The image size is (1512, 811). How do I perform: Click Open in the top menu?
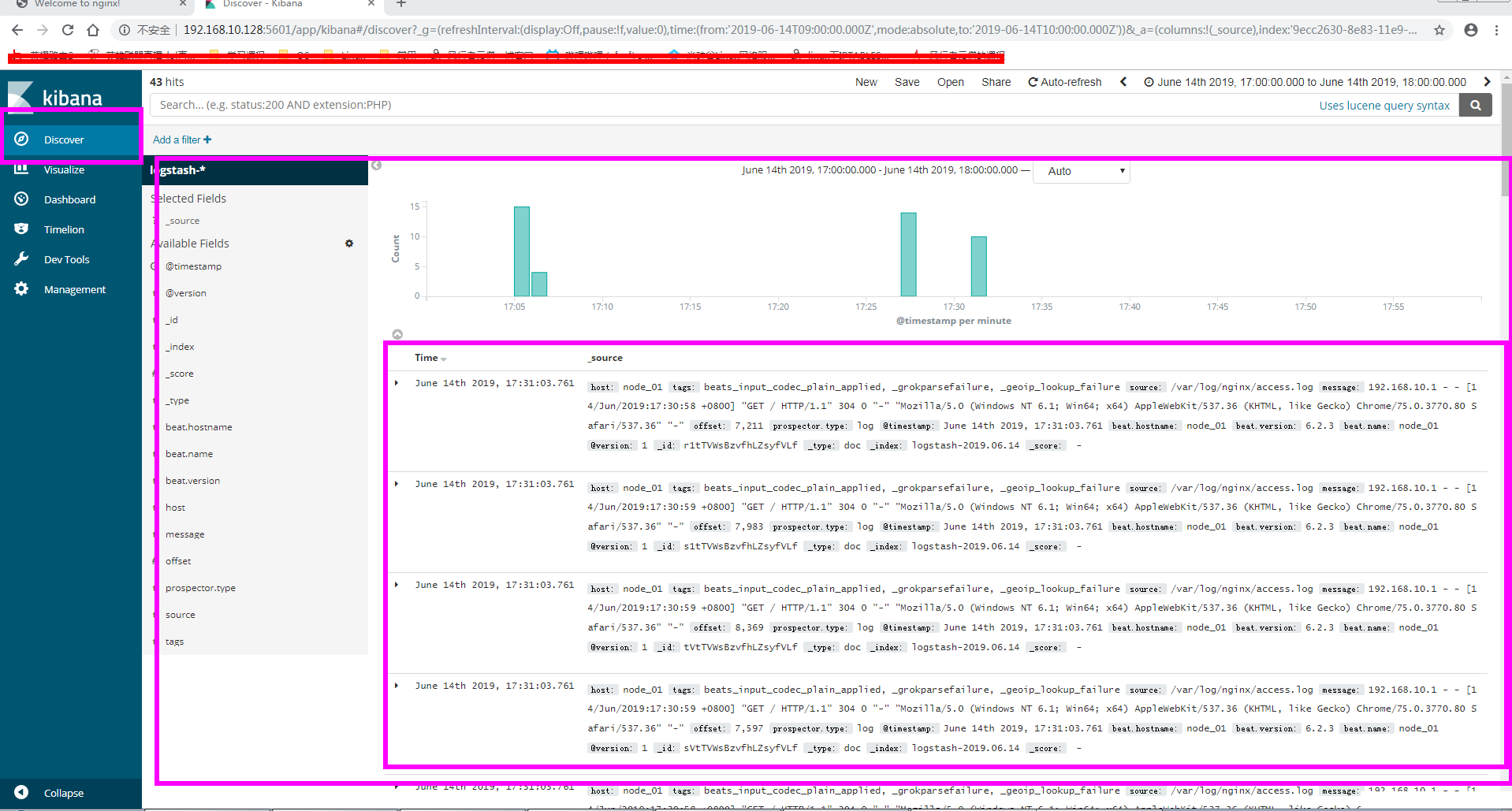click(x=950, y=82)
